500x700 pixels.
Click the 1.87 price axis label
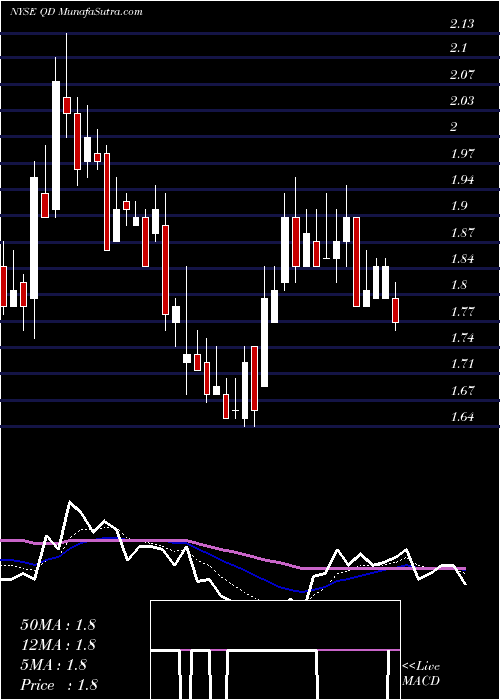pyautogui.click(x=462, y=233)
